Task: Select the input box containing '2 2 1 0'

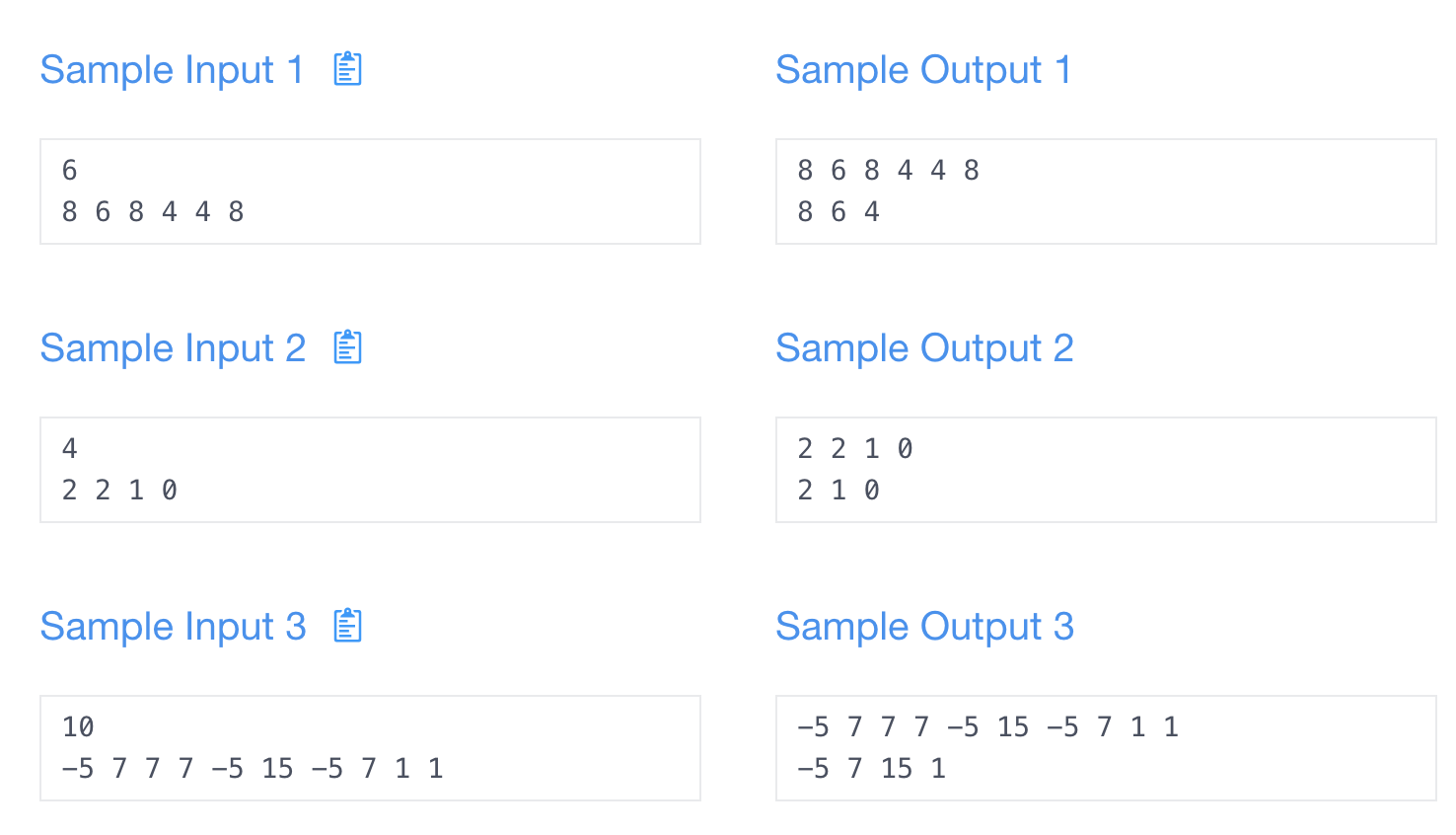Action: 370,469
